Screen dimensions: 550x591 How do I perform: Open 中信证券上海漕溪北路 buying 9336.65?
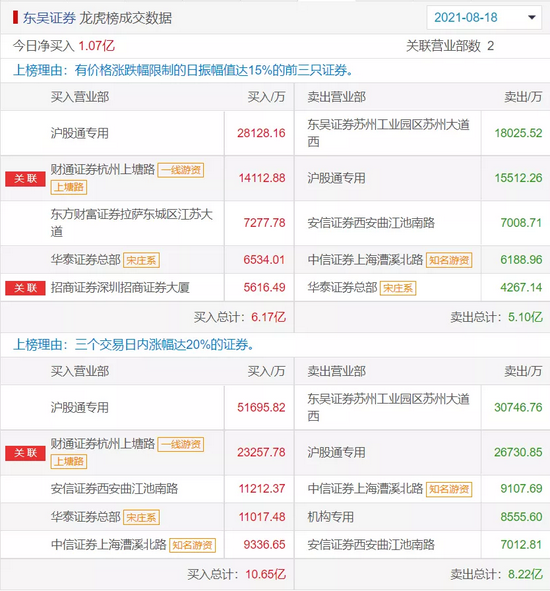[109, 545]
